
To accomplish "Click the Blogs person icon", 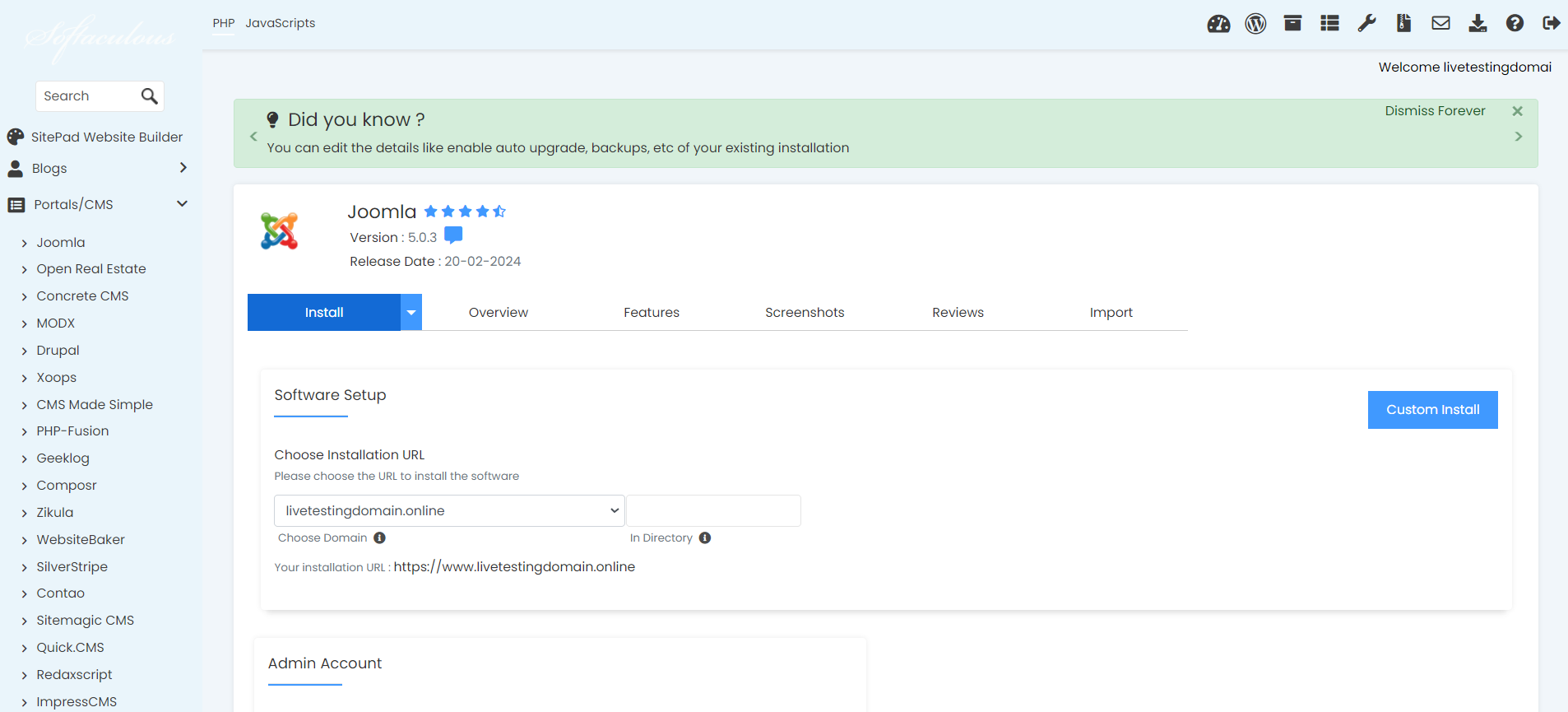I will [x=15, y=169].
